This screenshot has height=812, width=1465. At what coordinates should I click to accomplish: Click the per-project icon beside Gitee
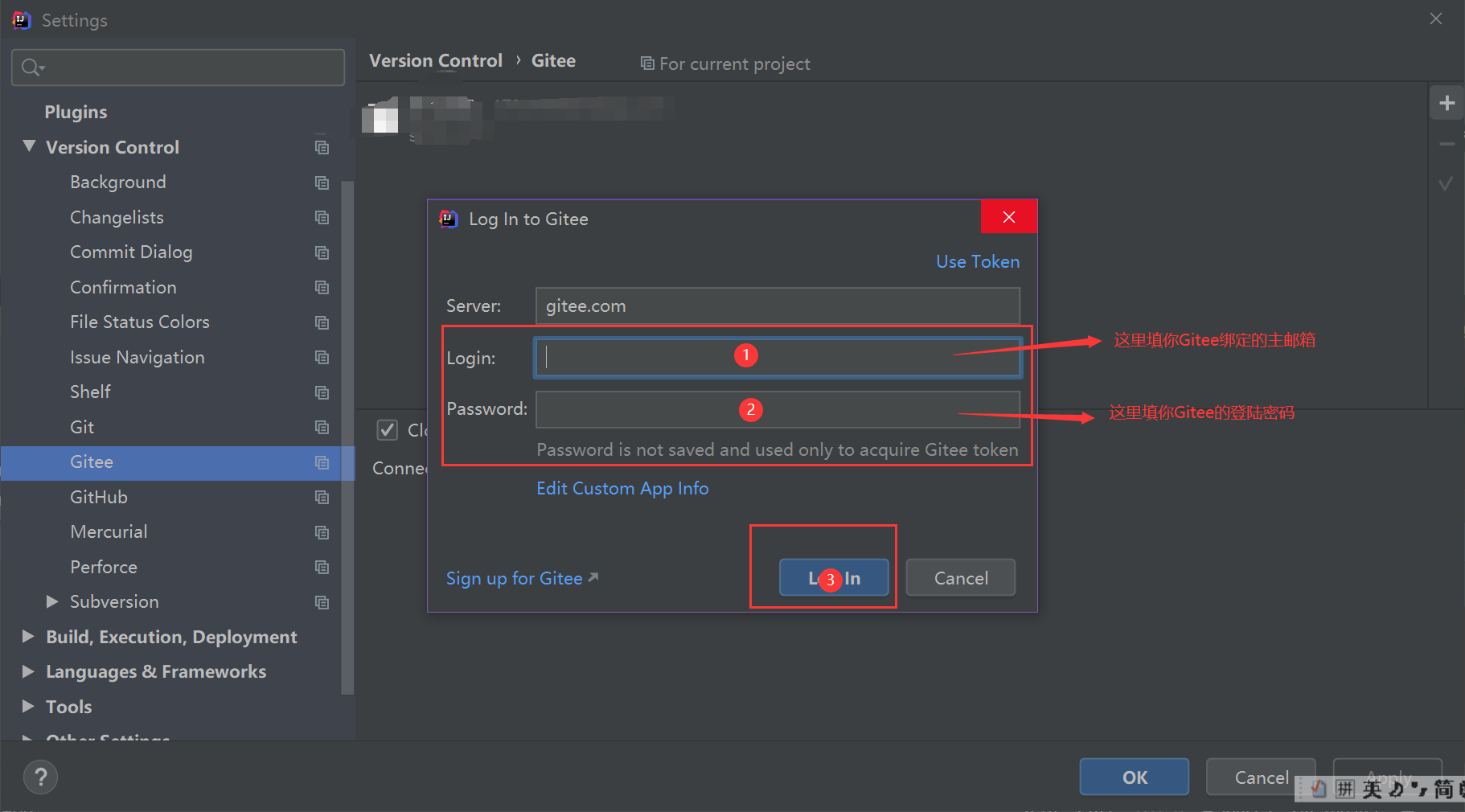pyautogui.click(x=322, y=462)
